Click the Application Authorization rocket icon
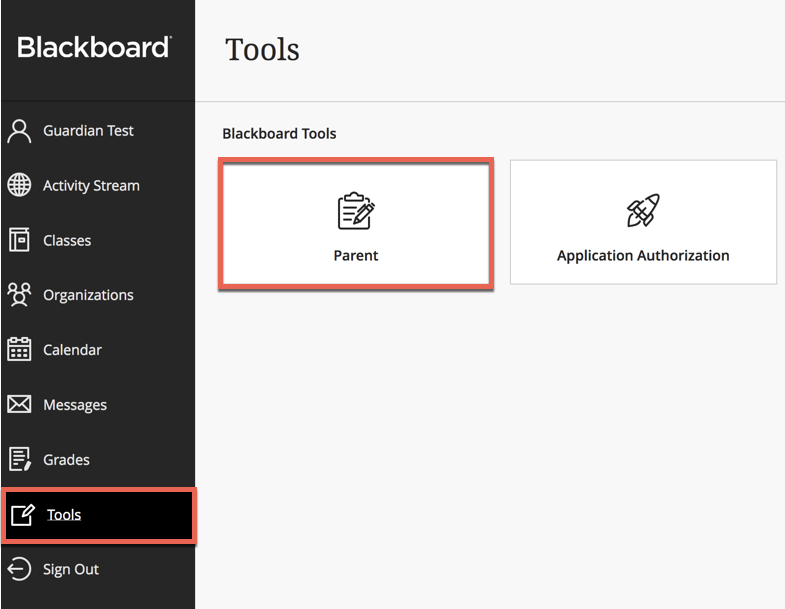Screen dimensions: 785x609 [x=643, y=210]
